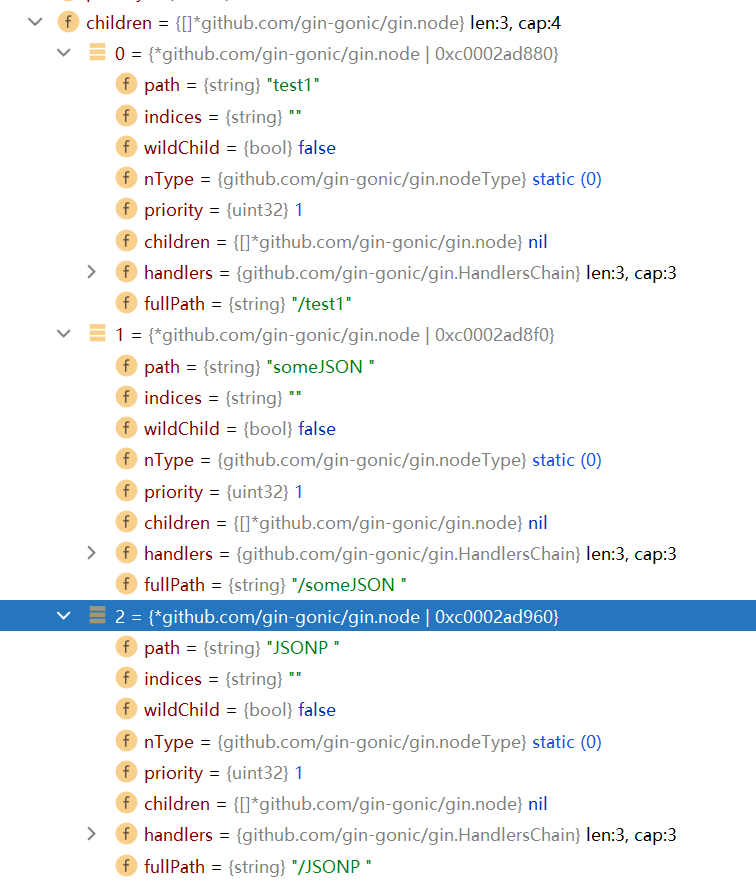Viewport: 756px width, 884px height.
Task: Click field icon beside path "test1"
Action: pyautogui.click(x=126, y=84)
